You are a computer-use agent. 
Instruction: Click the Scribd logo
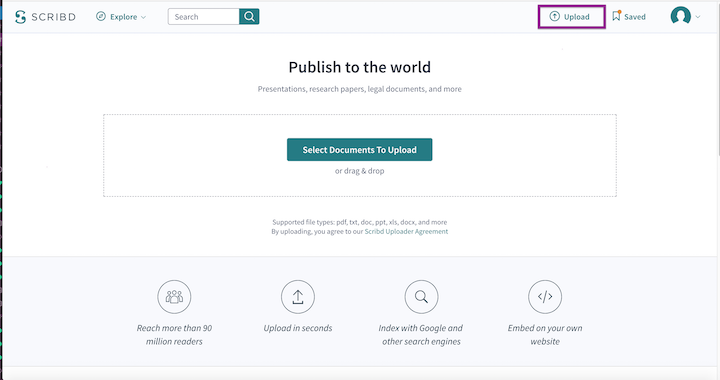45,17
